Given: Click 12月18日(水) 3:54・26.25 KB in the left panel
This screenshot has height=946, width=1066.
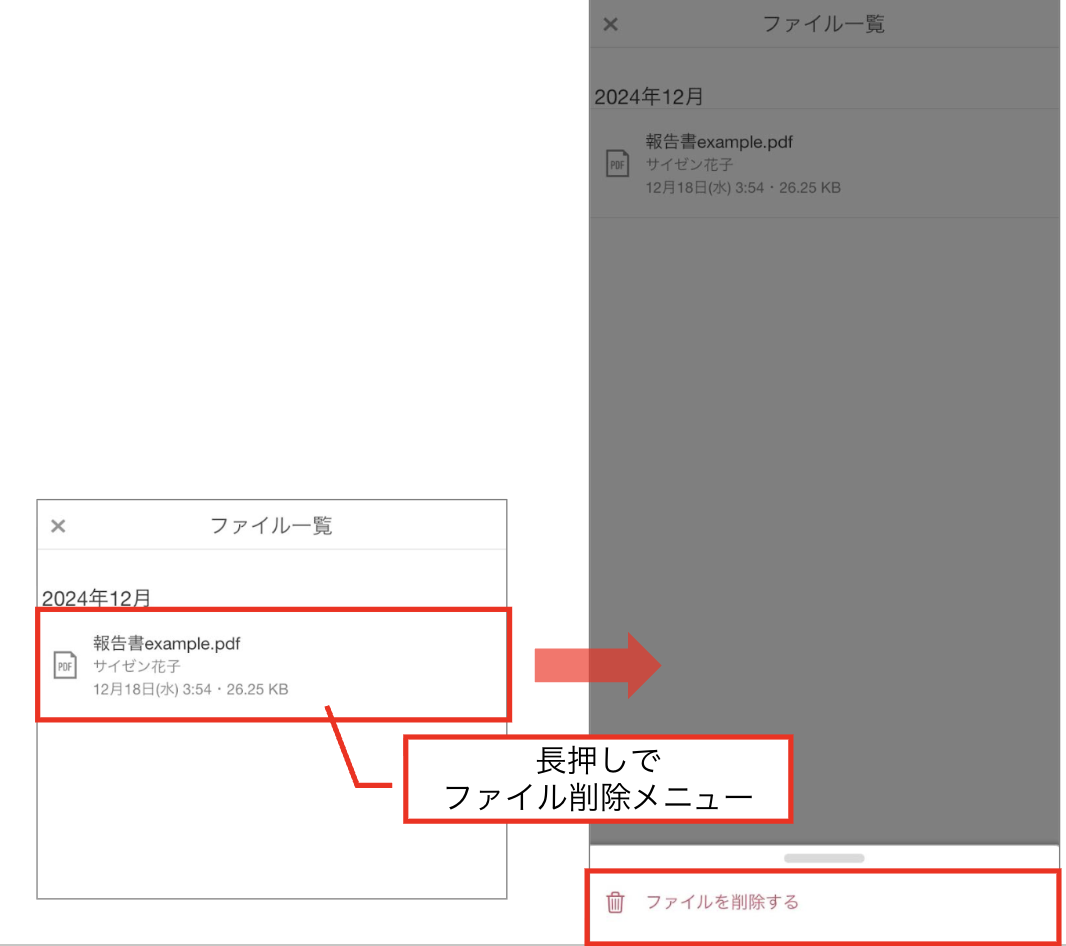Looking at the screenshot, I should (190, 690).
